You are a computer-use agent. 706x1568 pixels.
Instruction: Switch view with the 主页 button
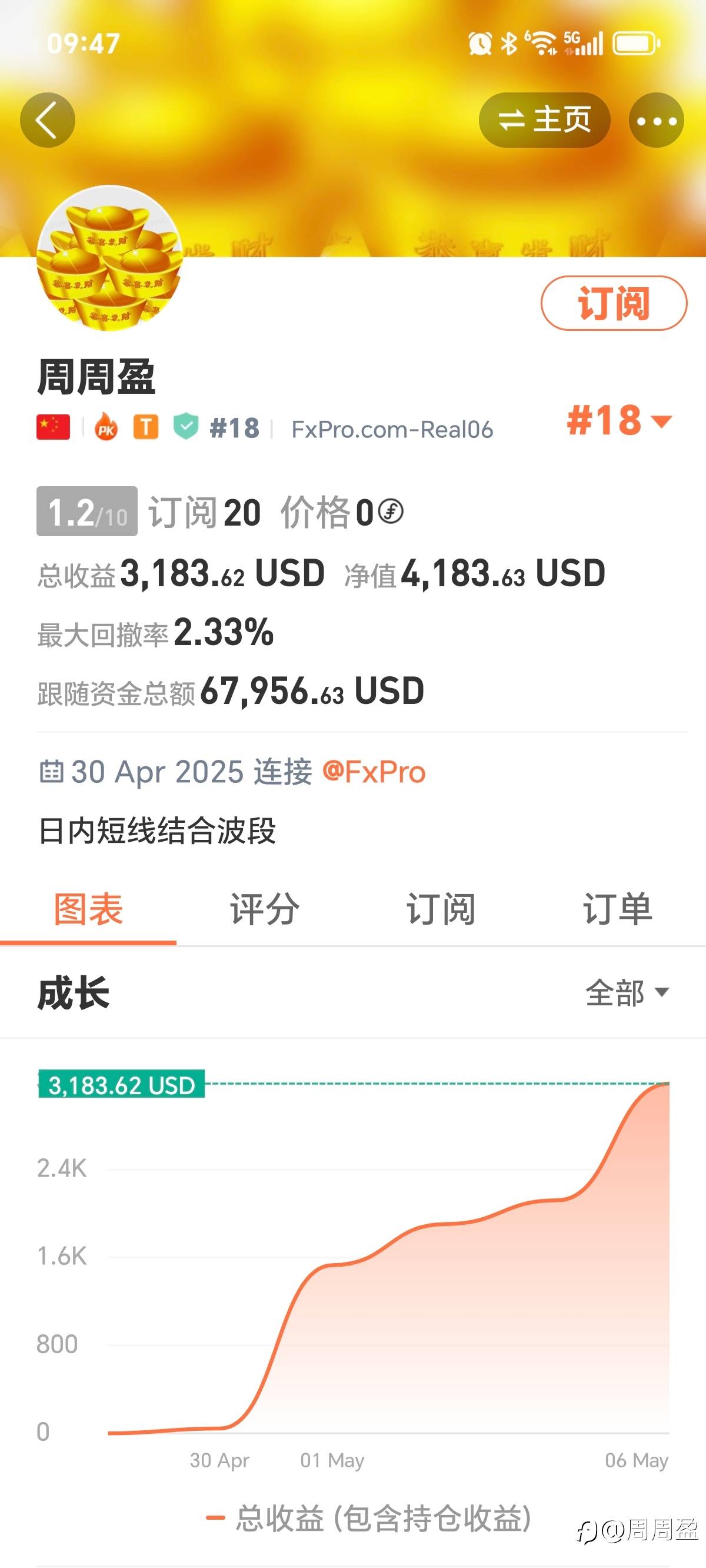click(544, 120)
